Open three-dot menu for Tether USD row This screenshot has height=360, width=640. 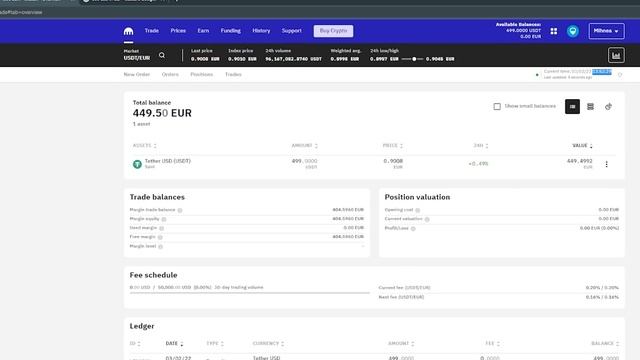pos(607,164)
